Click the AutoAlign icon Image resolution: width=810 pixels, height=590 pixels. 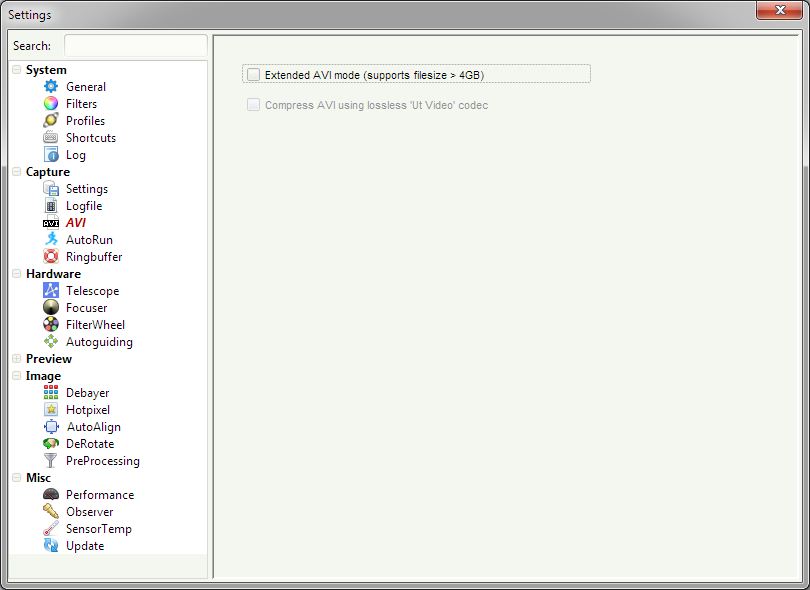(x=51, y=427)
